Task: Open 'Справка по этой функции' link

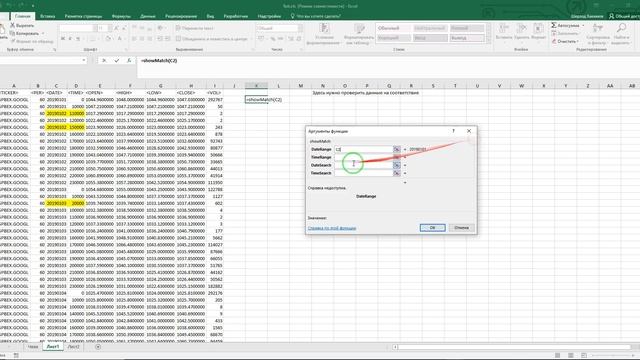Action: point(332,228)
